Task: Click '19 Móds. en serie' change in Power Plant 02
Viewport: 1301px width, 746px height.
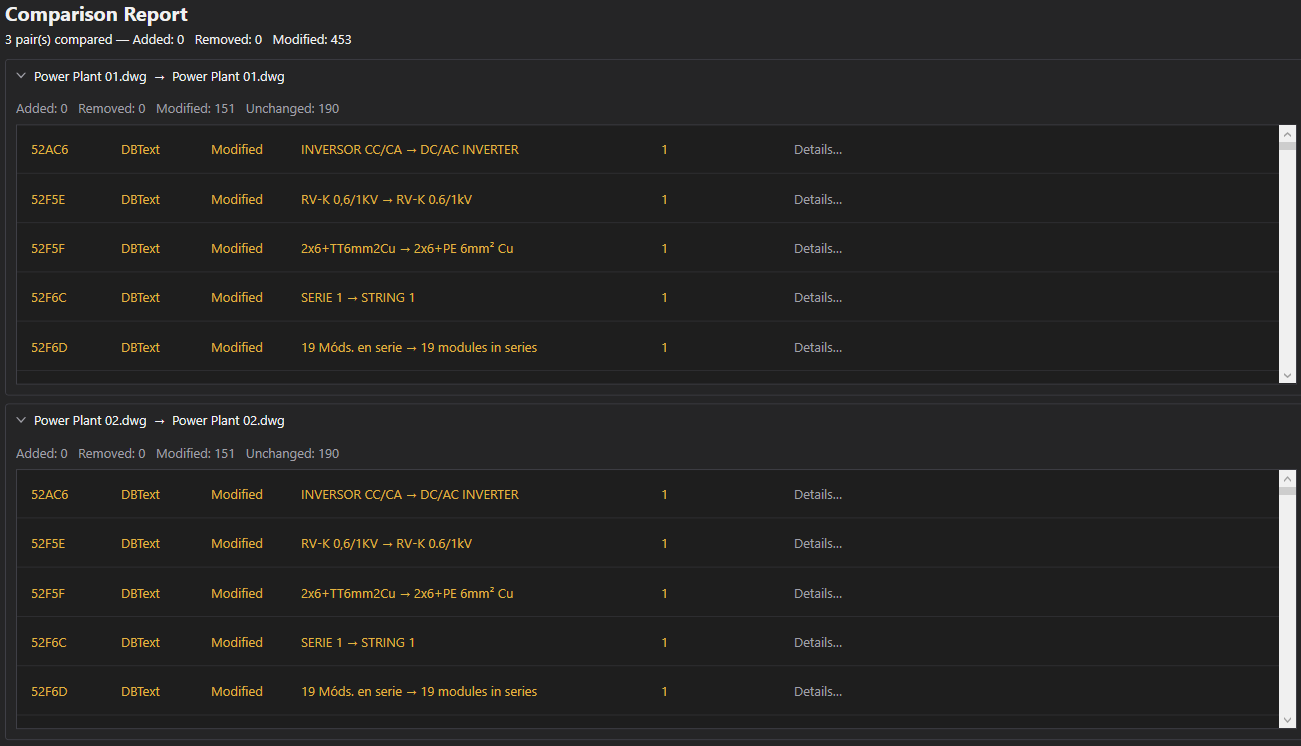Action: 419,691
